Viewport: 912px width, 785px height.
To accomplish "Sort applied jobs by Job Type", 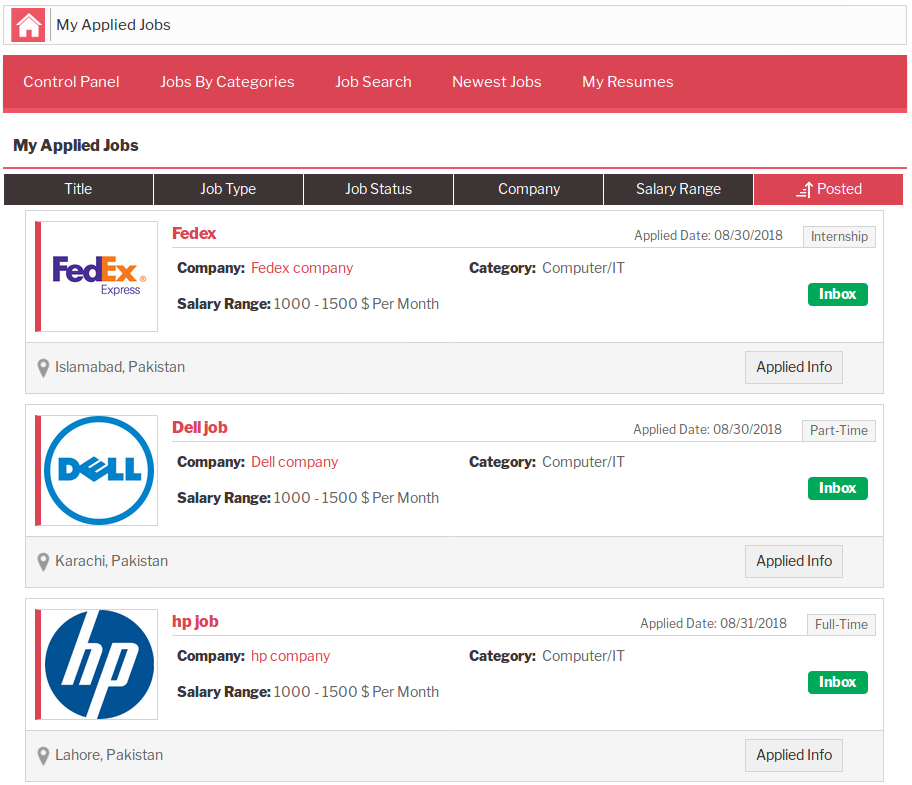I will (228, 189).
